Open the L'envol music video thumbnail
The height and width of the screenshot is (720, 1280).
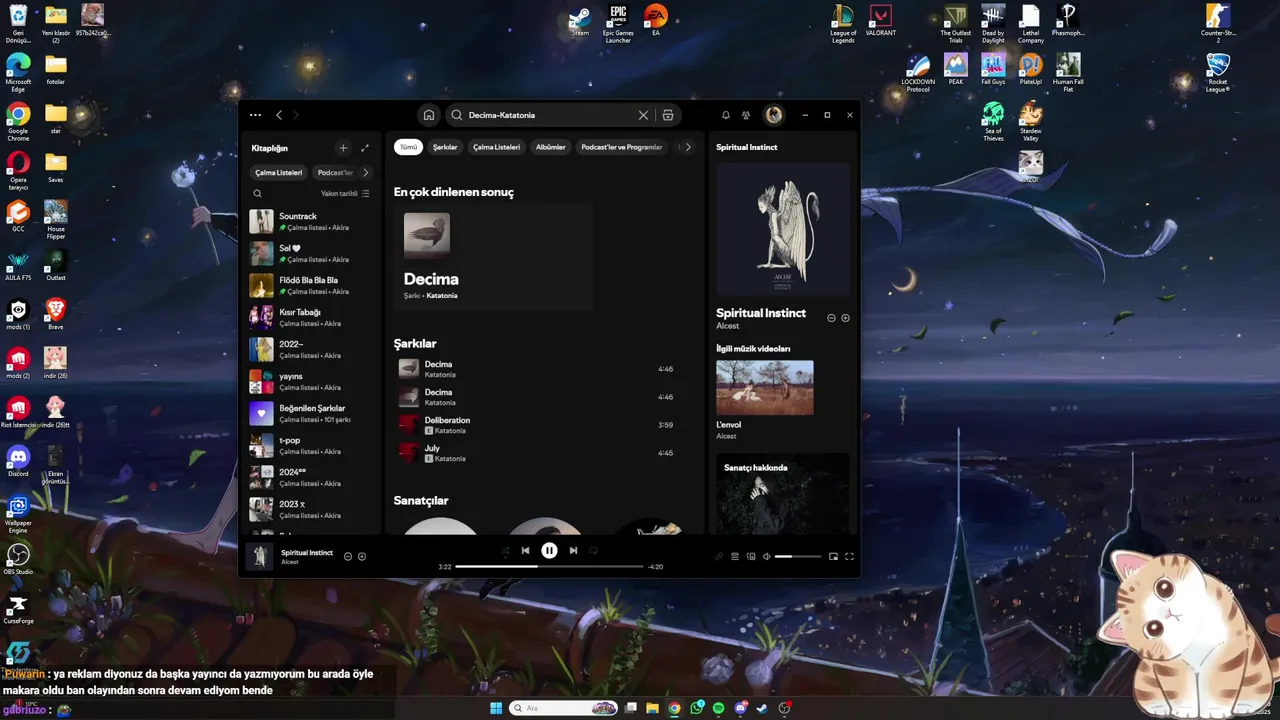[x=765, y=387]
